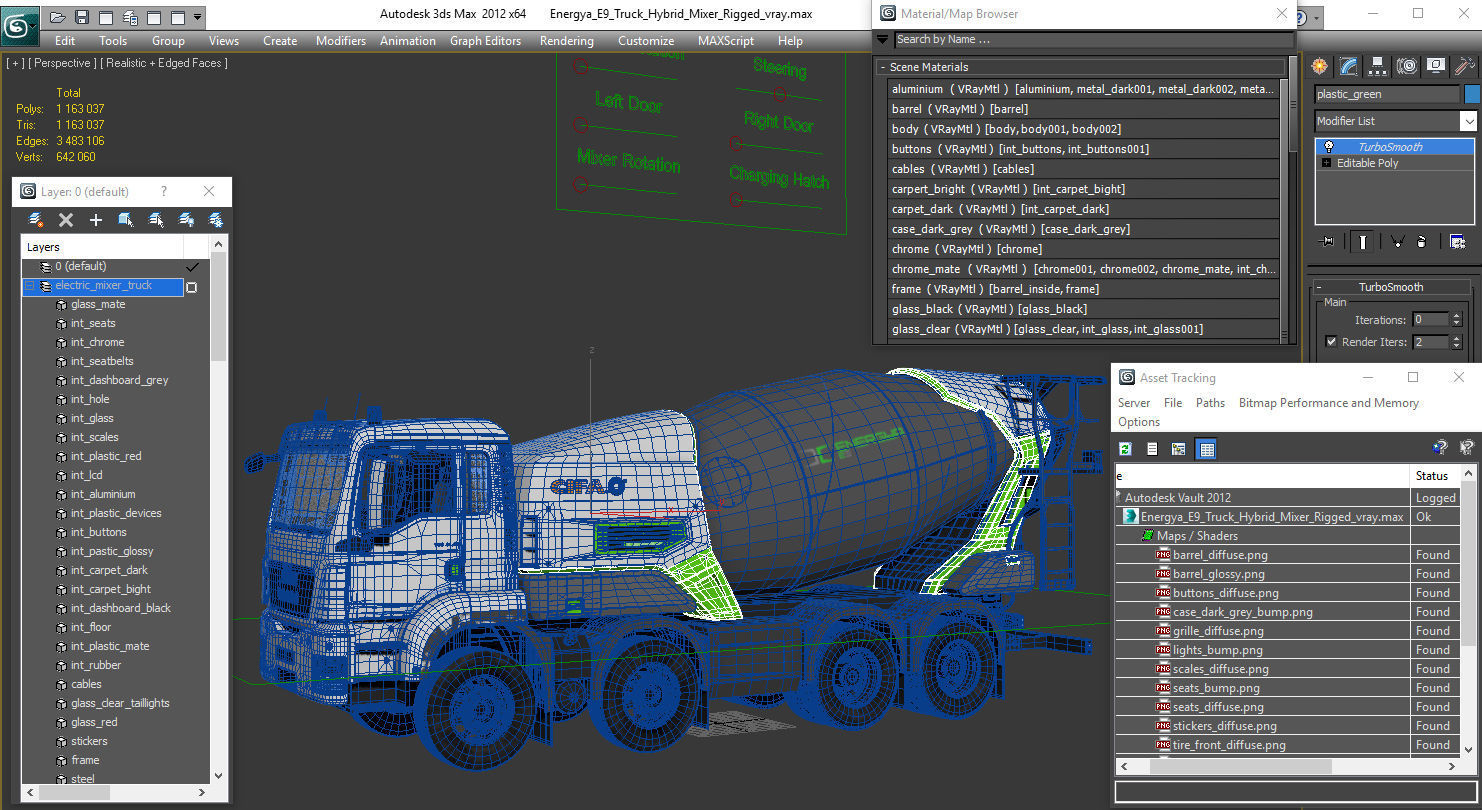The width and height of the screenshot is (1482, 810).
Task: Select the chrome (VRayMtl) material entry
Action: tap(1084, 249)
